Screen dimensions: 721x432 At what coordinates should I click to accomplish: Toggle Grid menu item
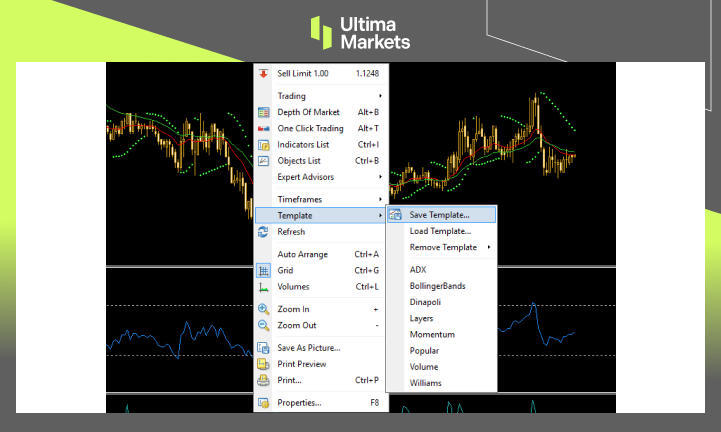tap(320, 270)
